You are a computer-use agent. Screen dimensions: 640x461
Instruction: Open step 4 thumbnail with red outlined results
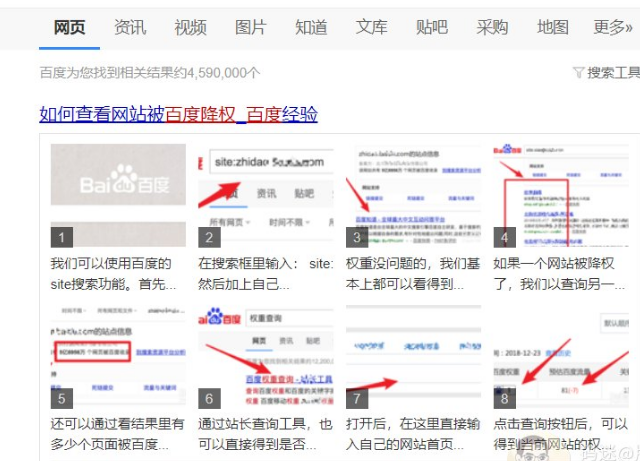(561, 196)
